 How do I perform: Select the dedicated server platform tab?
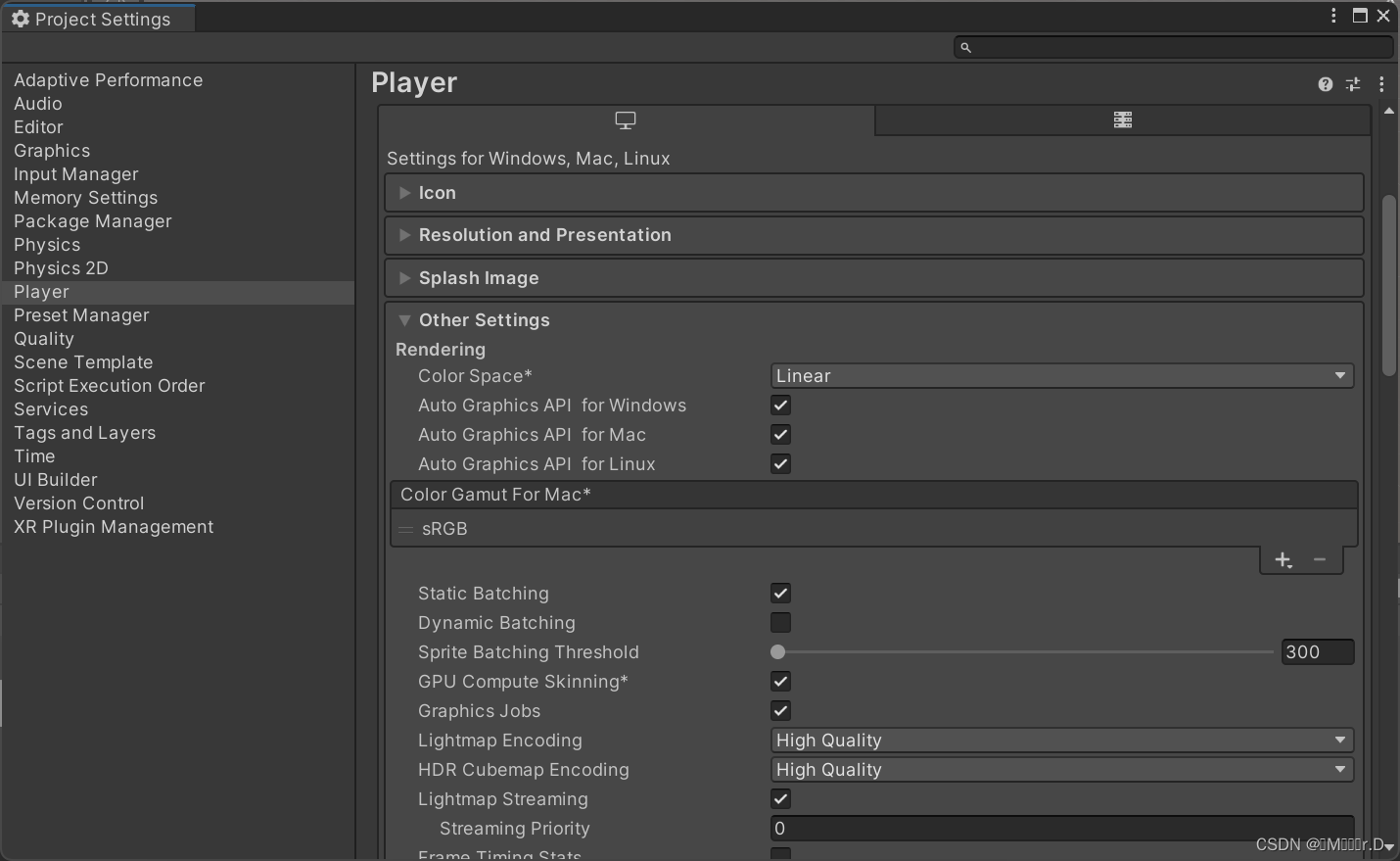point(1123,120)
